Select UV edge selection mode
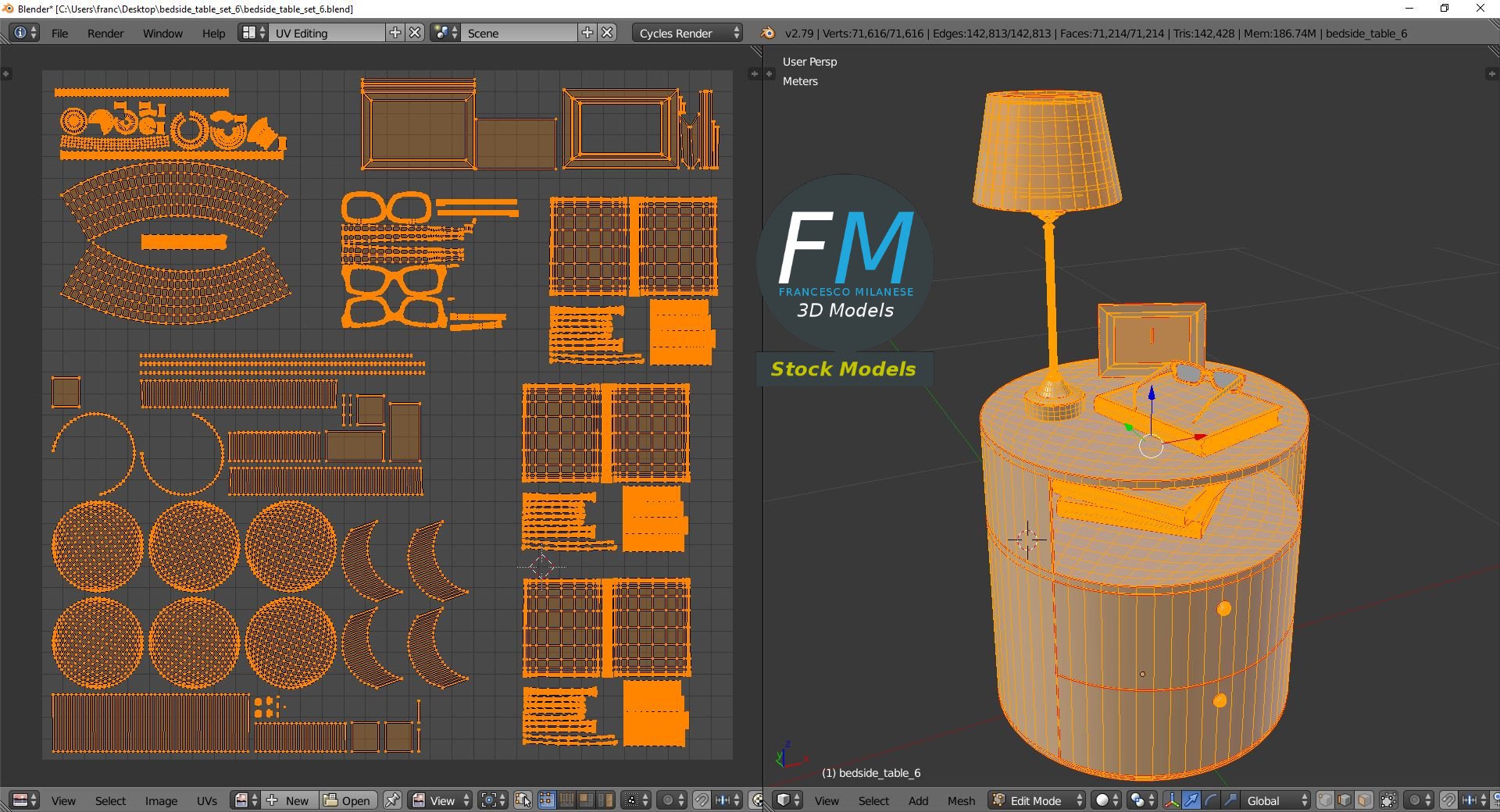1500x812 pixels. tap(566, 800)
